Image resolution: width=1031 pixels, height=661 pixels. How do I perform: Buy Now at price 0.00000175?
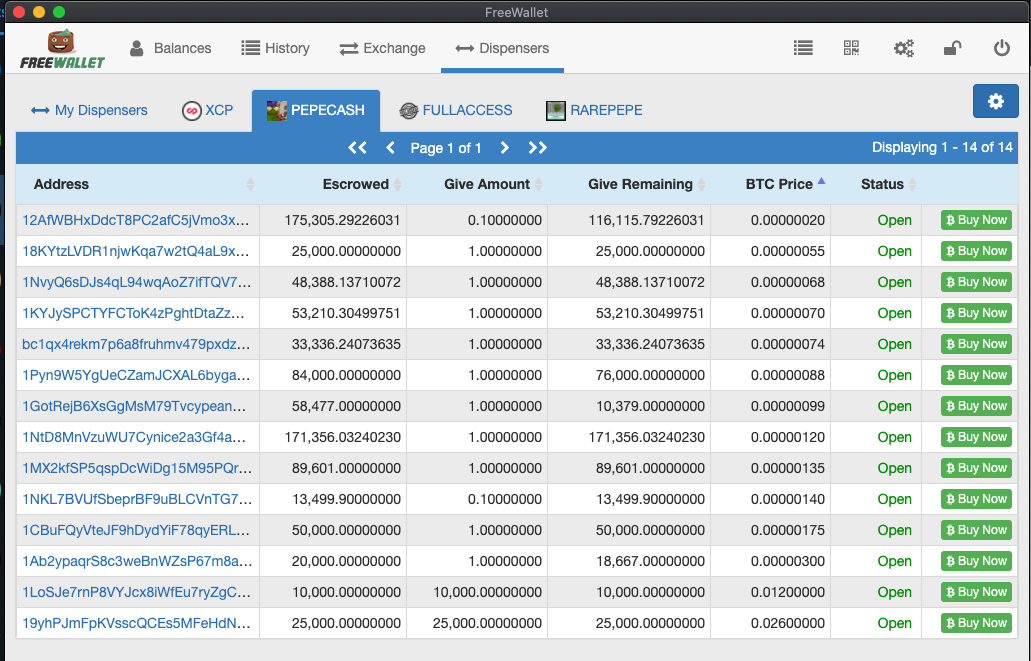976,530
